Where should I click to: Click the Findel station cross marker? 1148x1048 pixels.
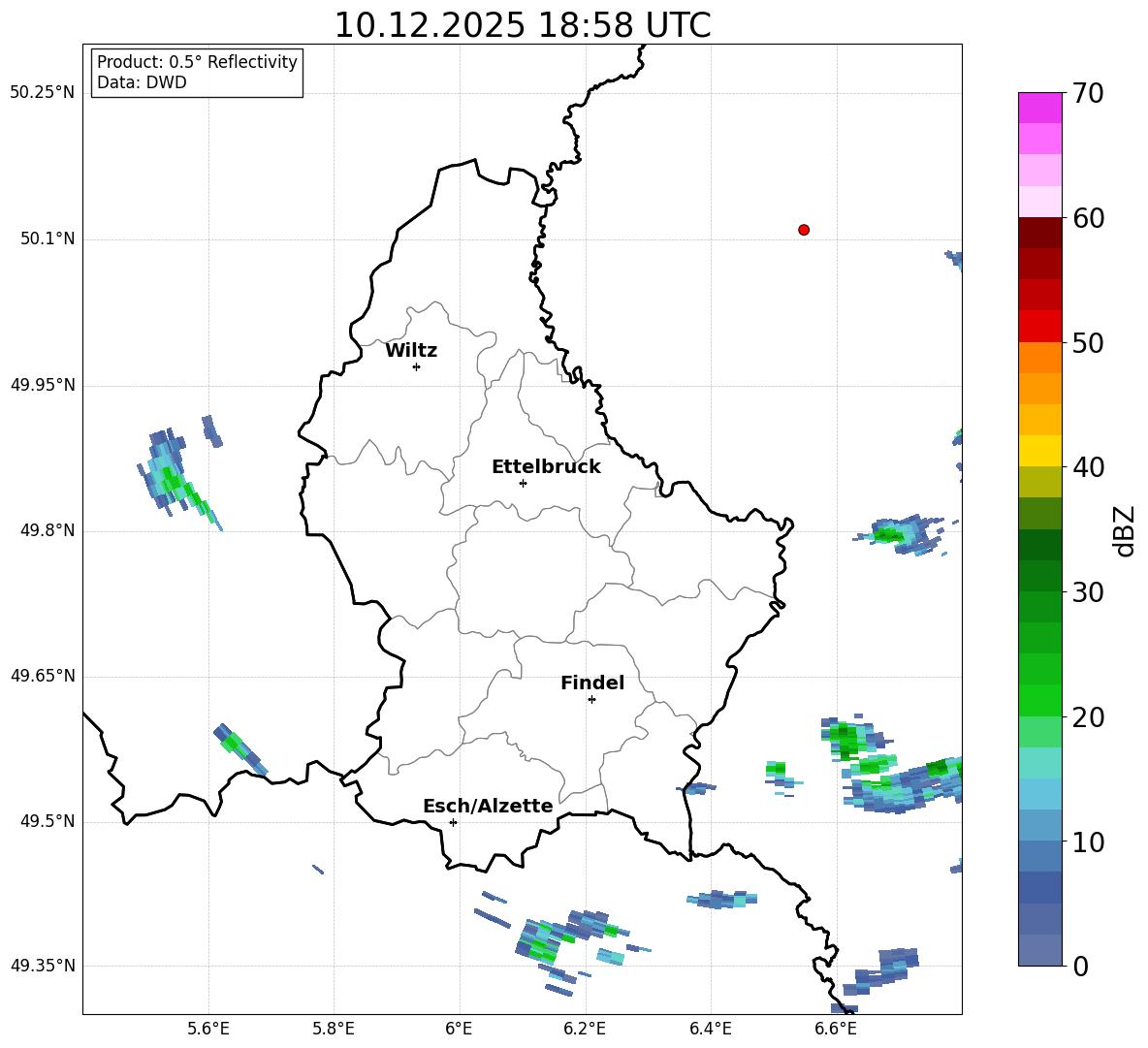click(591, 700)
